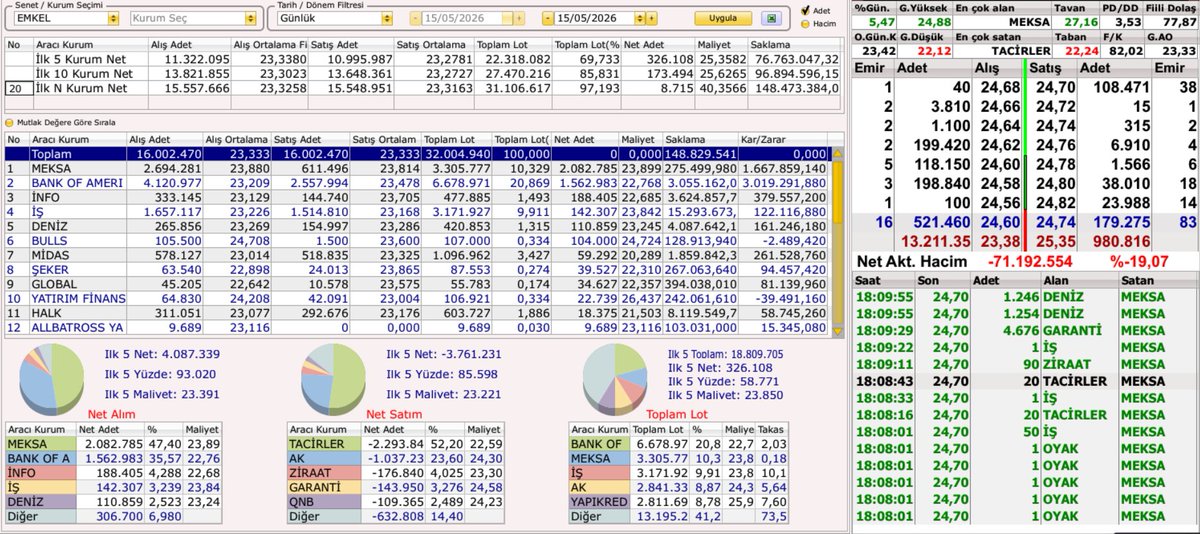The width and height of the screenshot is (1200, 534).
Task: Click the TACİRLER legend entry in Net Satım
Action: point(323,443)
